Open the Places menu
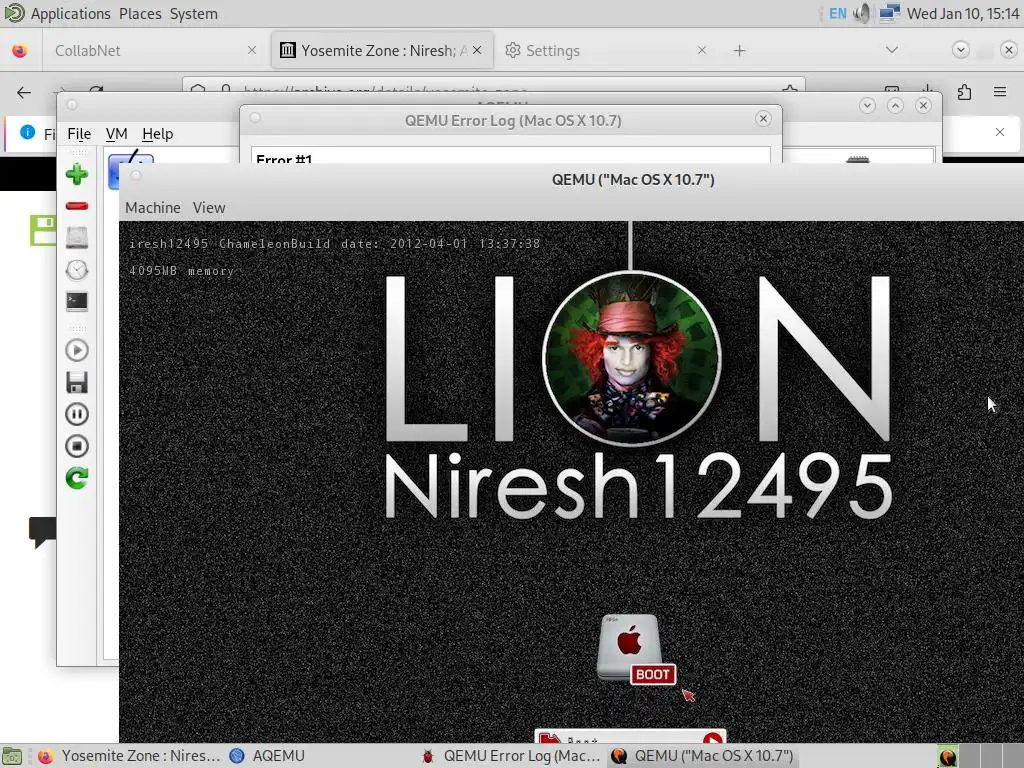 140,14
